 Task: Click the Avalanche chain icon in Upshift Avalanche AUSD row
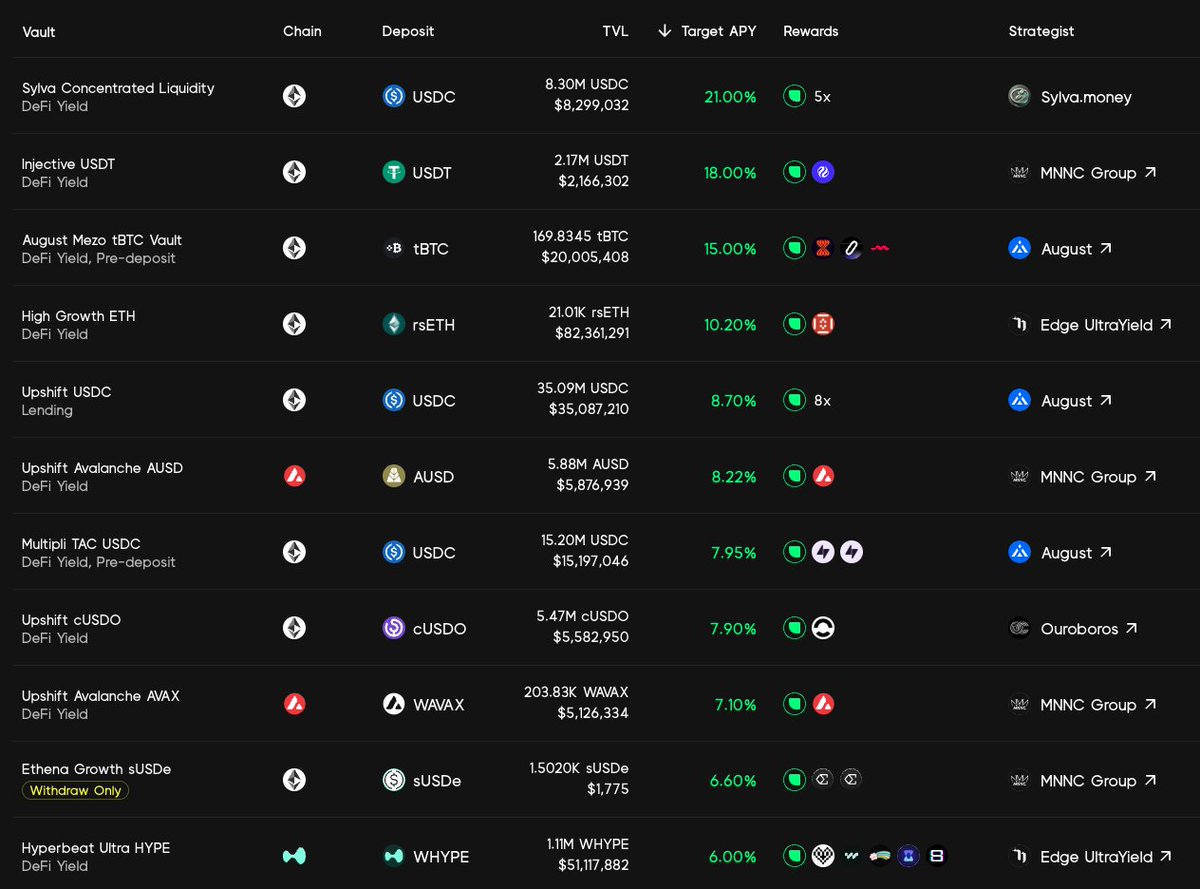294,476
